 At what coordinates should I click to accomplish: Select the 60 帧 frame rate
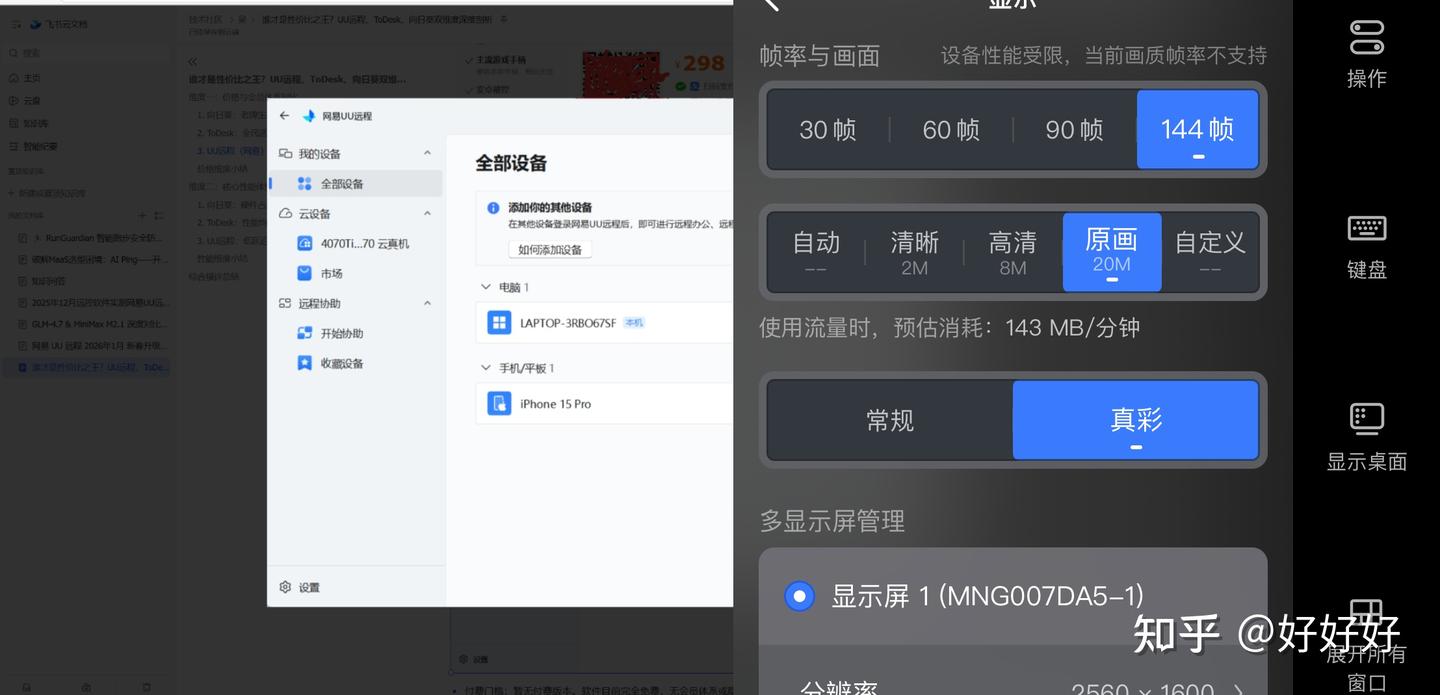point(951,130)
